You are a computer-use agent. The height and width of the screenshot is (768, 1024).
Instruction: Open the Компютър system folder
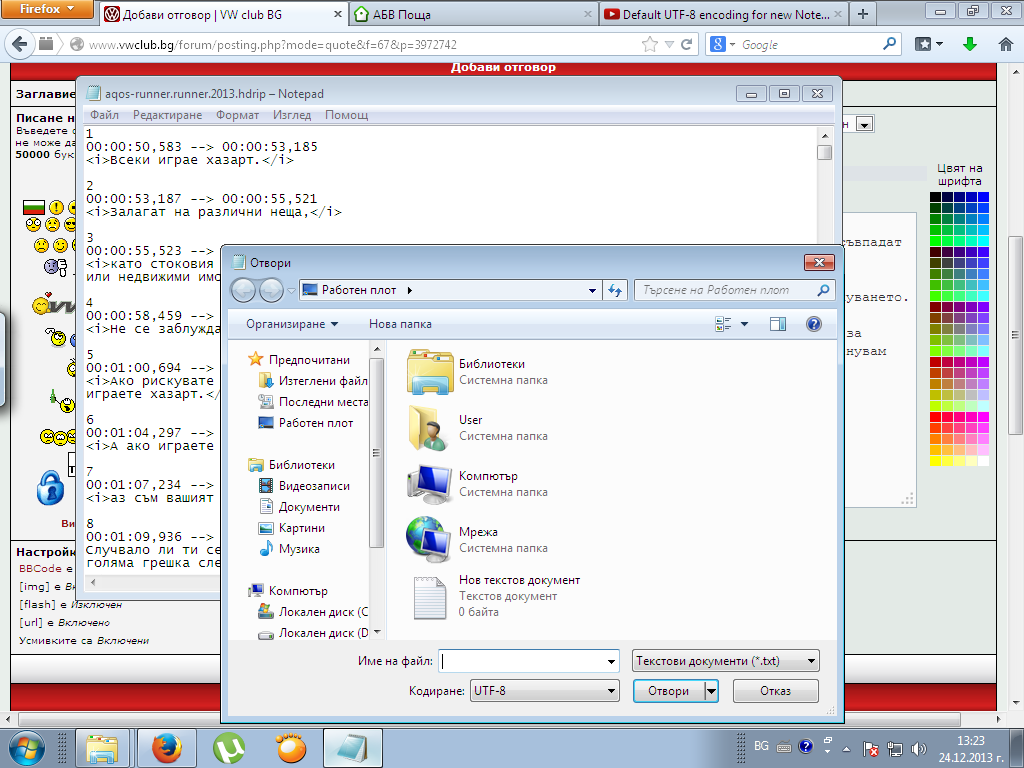coord(431,484)
